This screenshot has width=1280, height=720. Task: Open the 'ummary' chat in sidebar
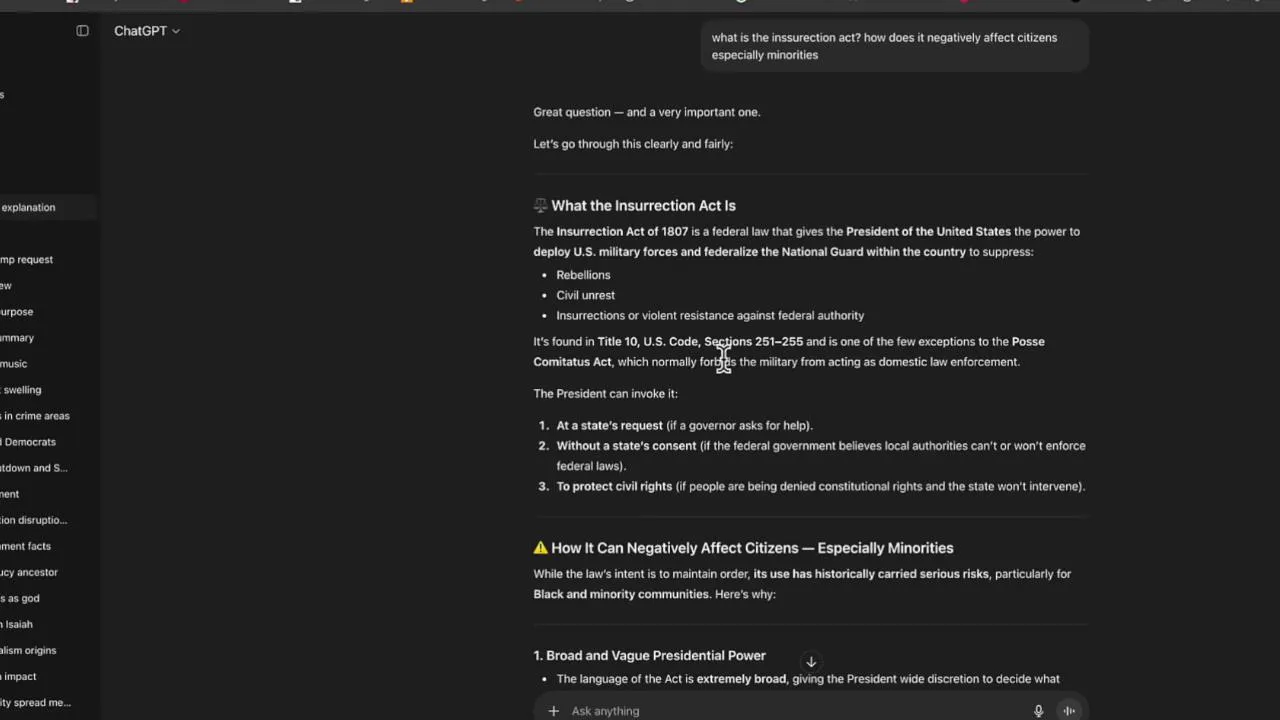pos(47,337)
